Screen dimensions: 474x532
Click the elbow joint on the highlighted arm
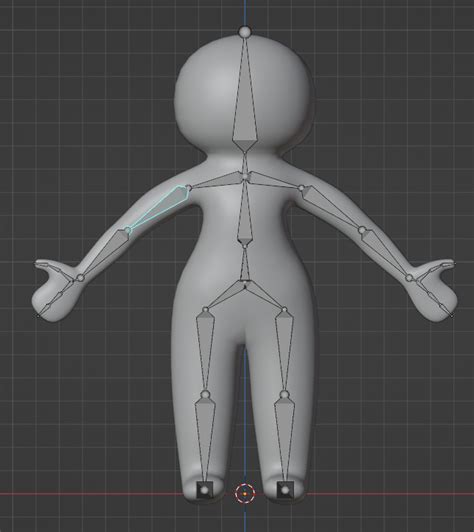click(x=128, y=231)
